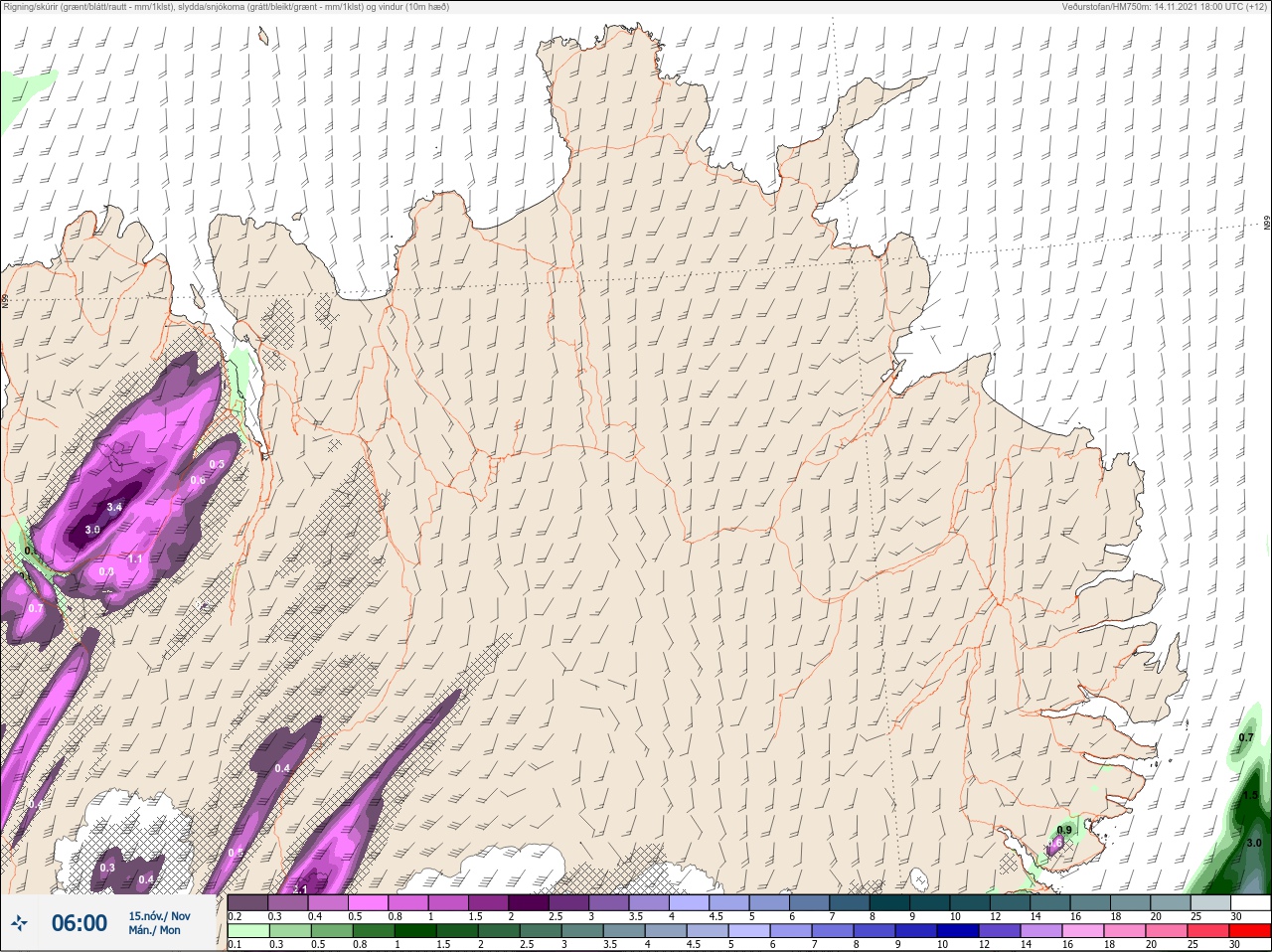1272x952 pixels.
Task: Click the map title starting with 'Rigning/skúrir'
Action: (227, 7)
